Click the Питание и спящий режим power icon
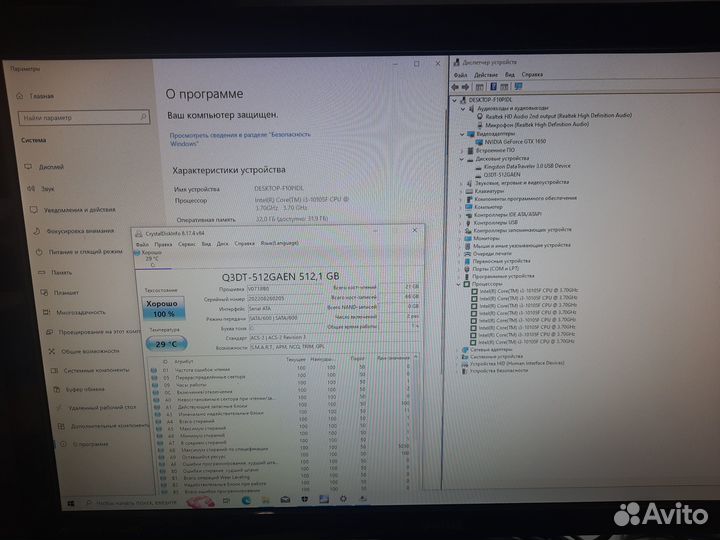 (39, 252)
